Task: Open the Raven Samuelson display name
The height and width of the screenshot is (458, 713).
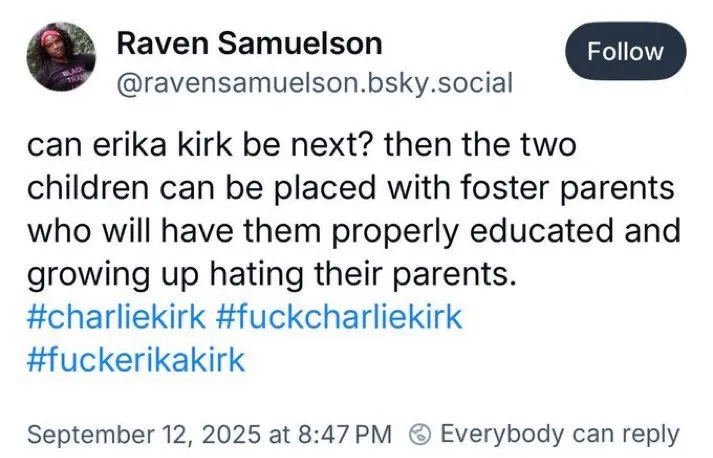Action: click(249, 44)
